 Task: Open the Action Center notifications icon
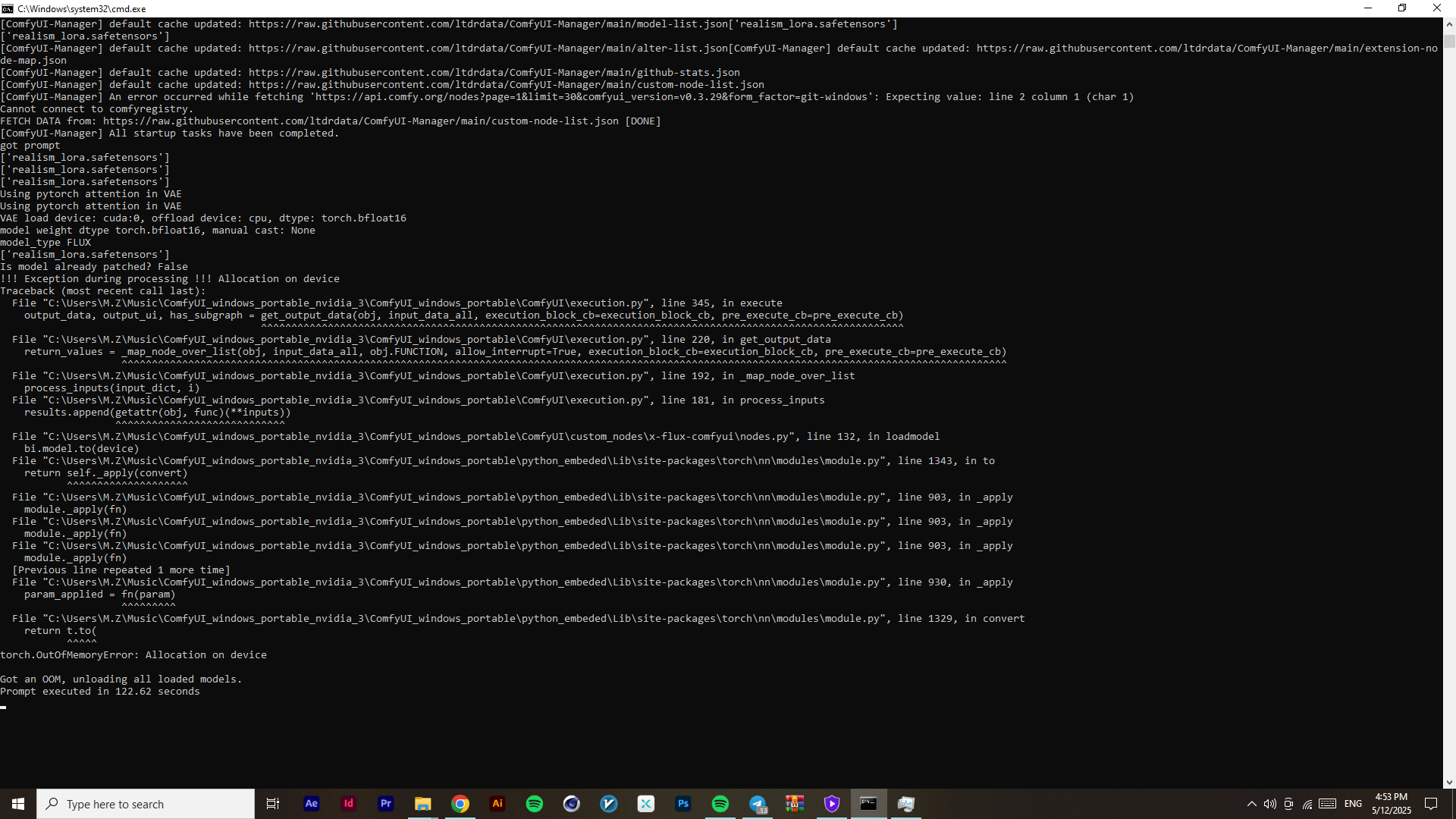[1431, 804]
